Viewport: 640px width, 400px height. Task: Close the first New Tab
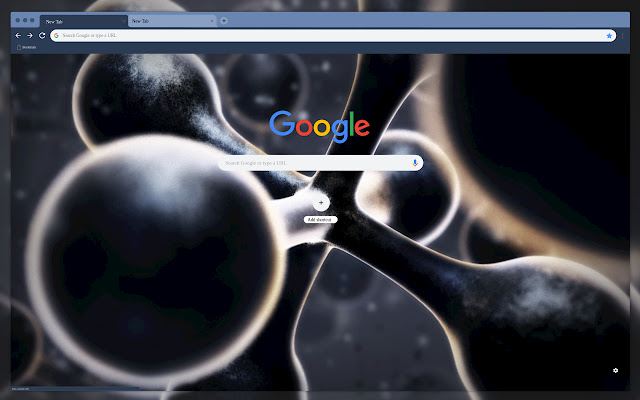(x=124, y=21)
